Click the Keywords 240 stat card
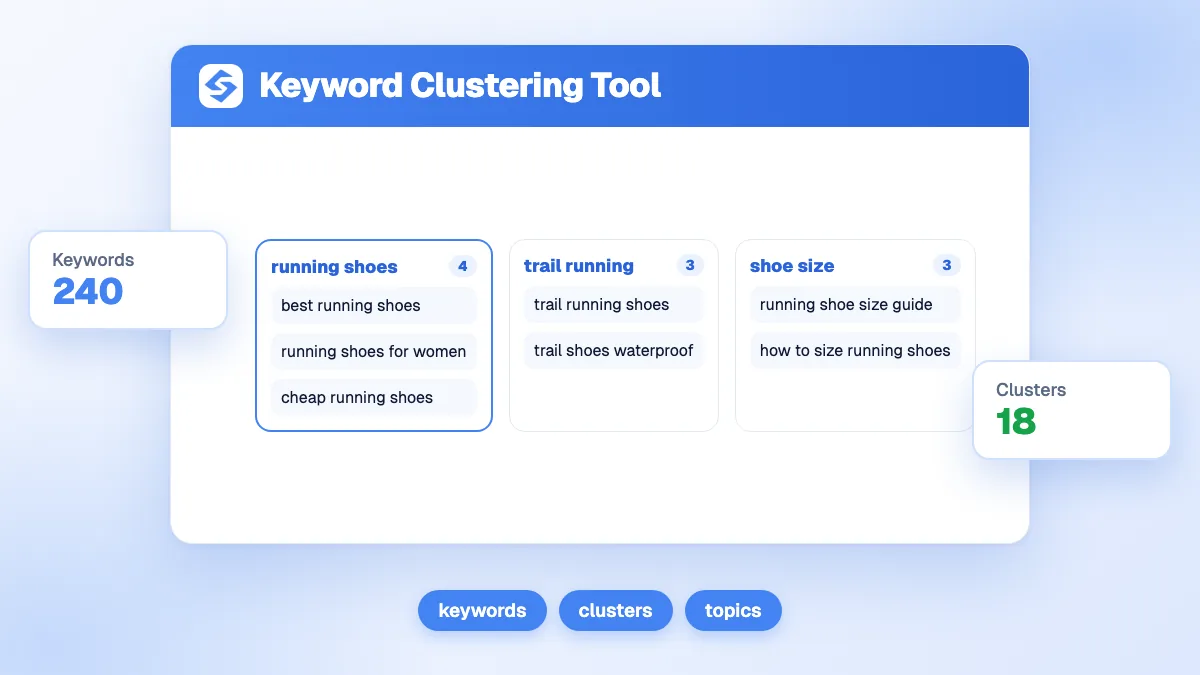1200x675 pixels. coord(128,280)
